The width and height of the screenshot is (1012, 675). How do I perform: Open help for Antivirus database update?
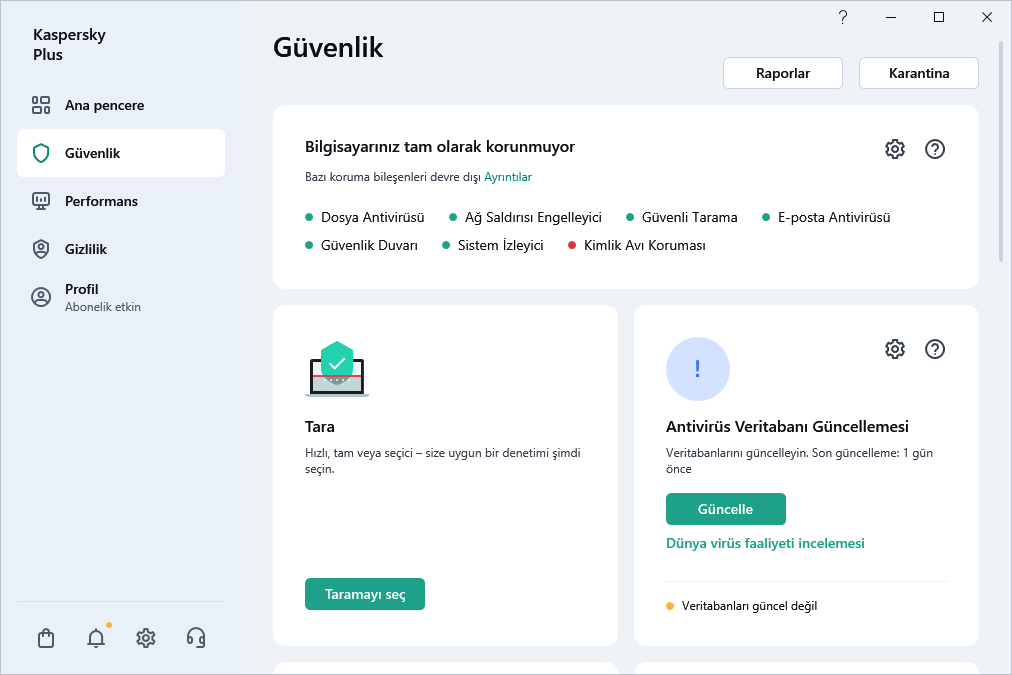pos(934,349)
